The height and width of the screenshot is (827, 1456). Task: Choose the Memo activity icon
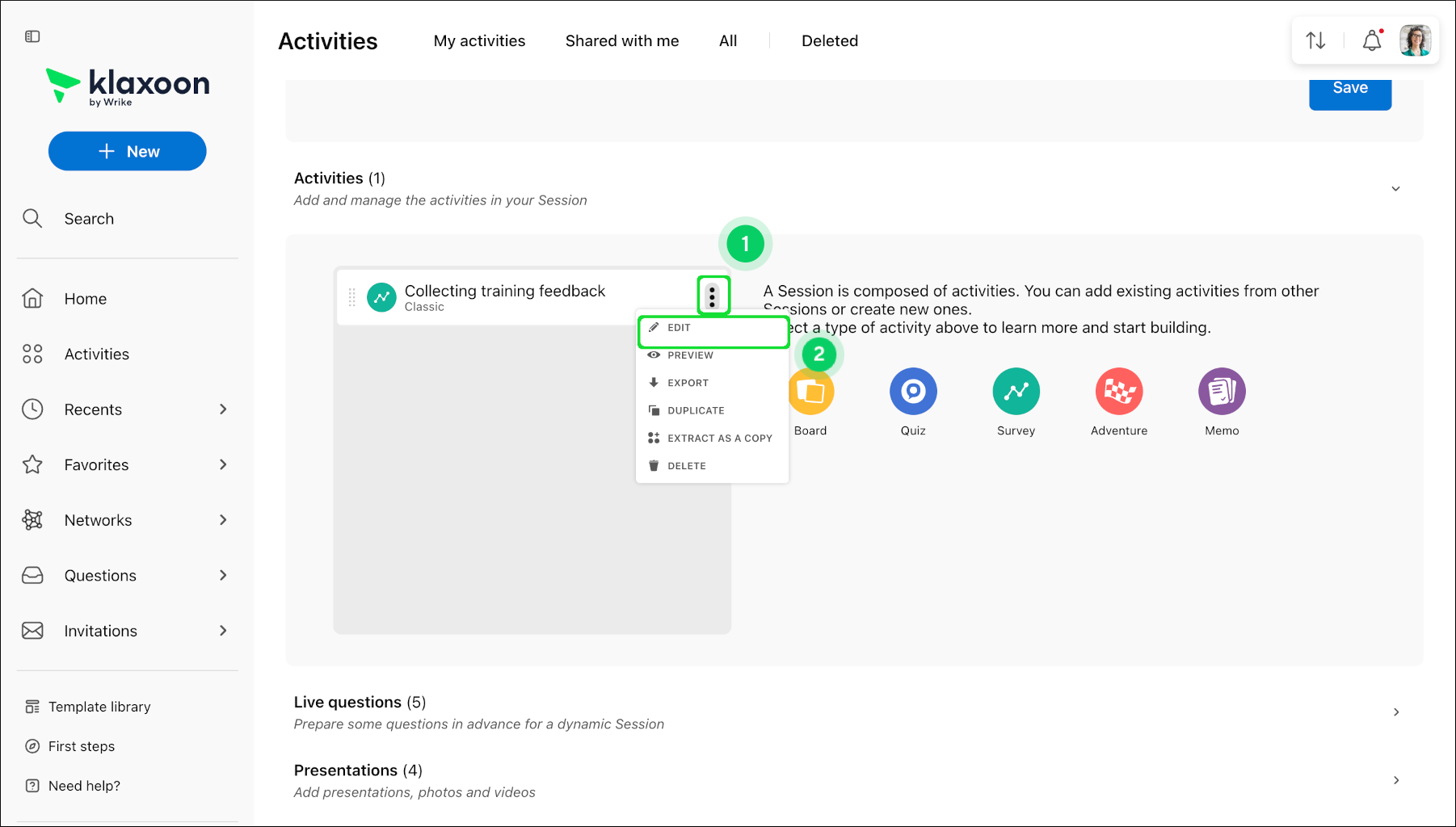point(1222,392)
